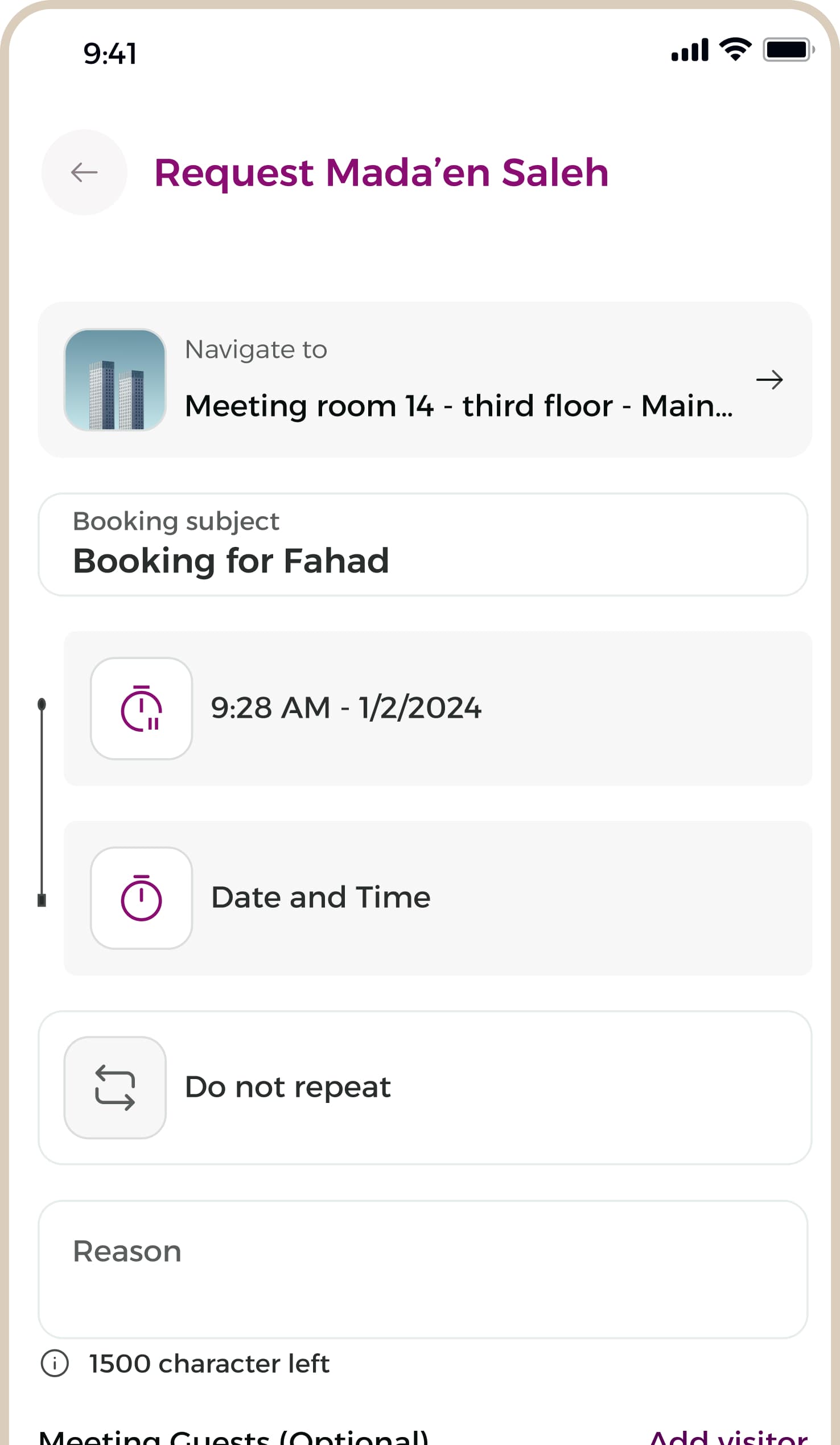Open navigation with the right arrow icon
This screenshot has width=840, height=1445.
coord(769,380)
